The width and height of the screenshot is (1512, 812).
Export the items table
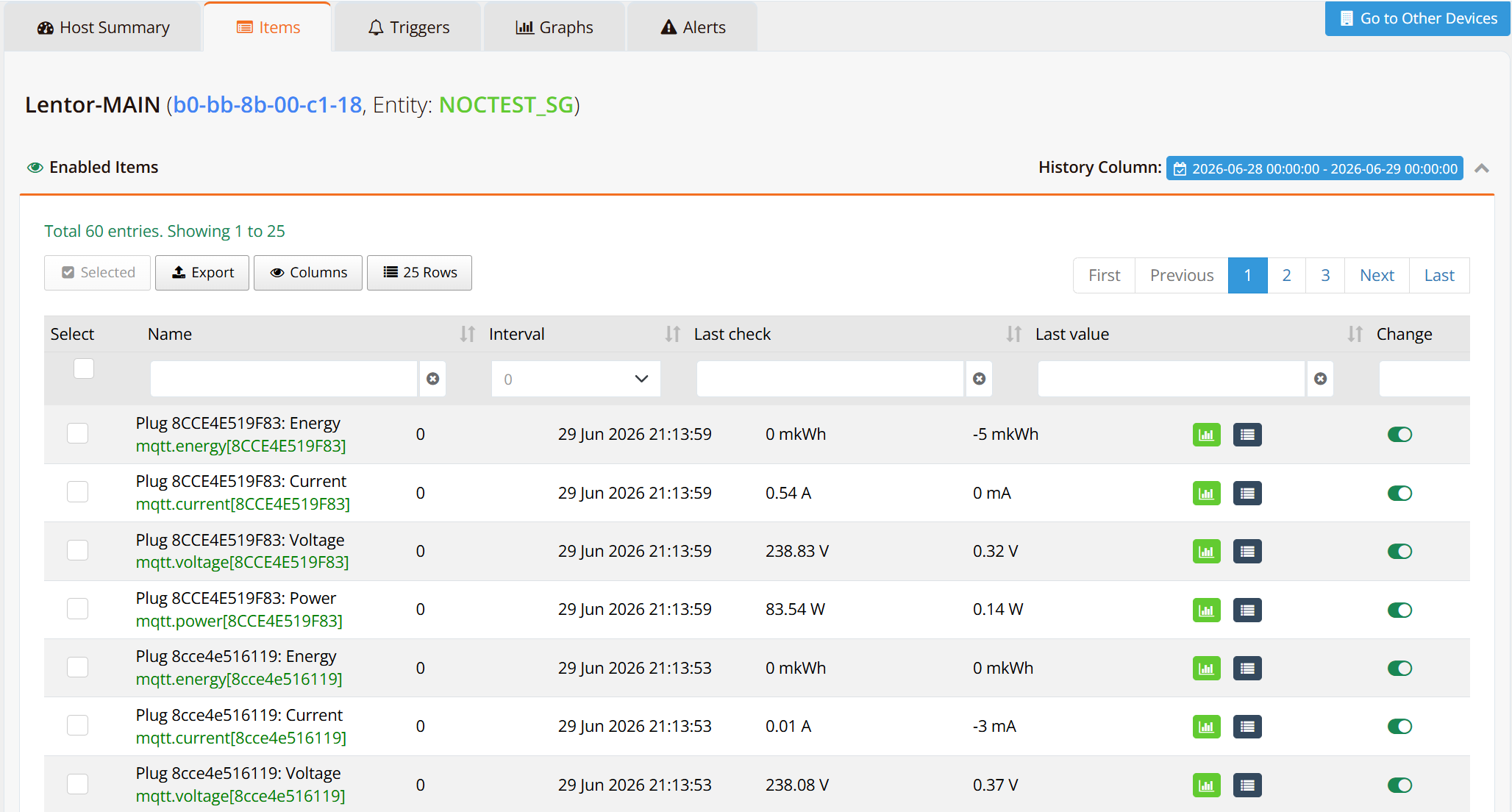202,273
